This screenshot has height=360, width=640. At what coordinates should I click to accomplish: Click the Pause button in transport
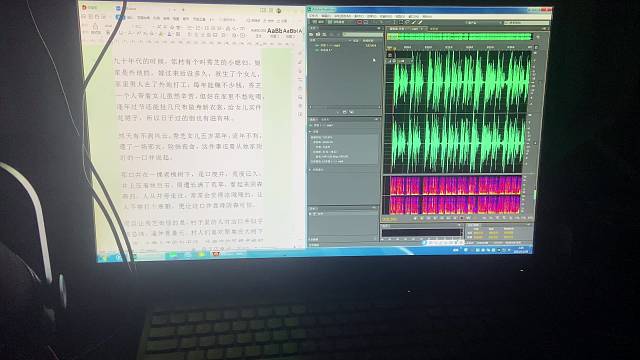tap(429, 218)
